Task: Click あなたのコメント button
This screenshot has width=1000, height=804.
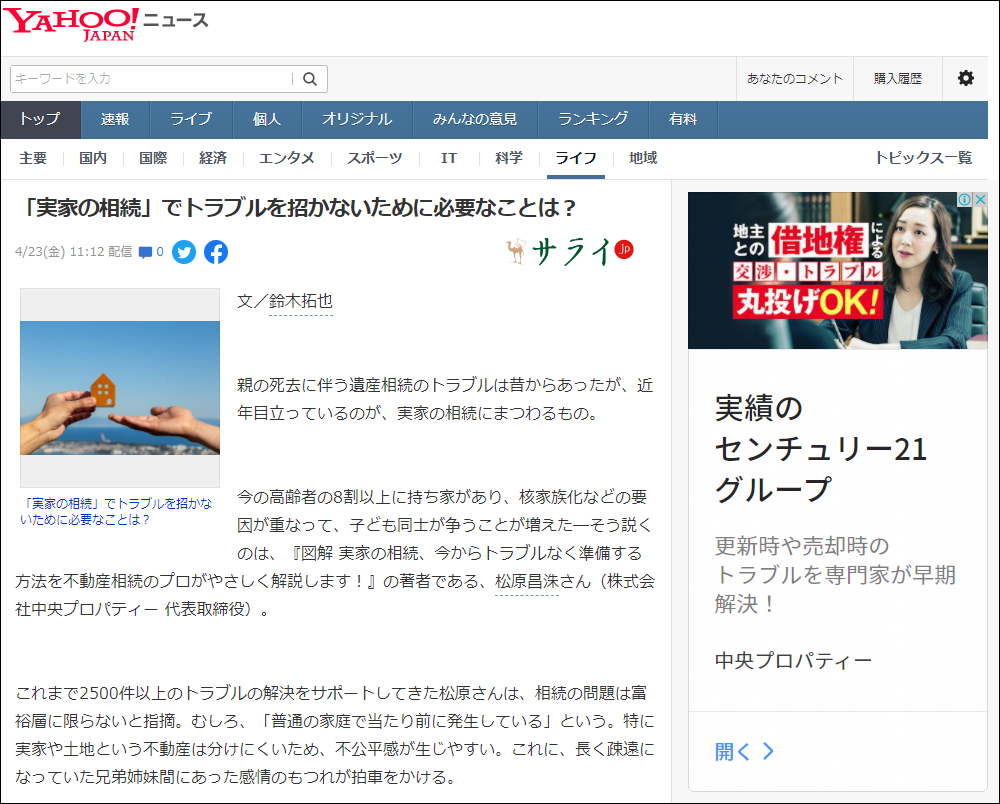Action: [x=795, y=79]
